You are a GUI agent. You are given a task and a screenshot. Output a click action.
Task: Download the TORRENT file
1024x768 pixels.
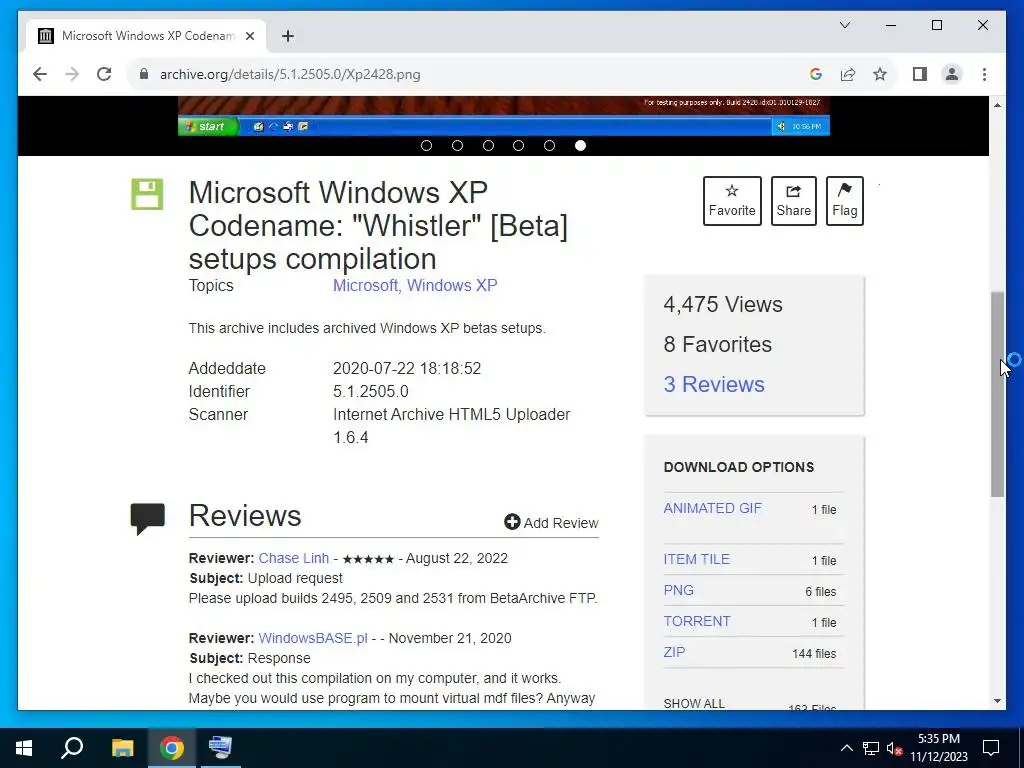697,621
